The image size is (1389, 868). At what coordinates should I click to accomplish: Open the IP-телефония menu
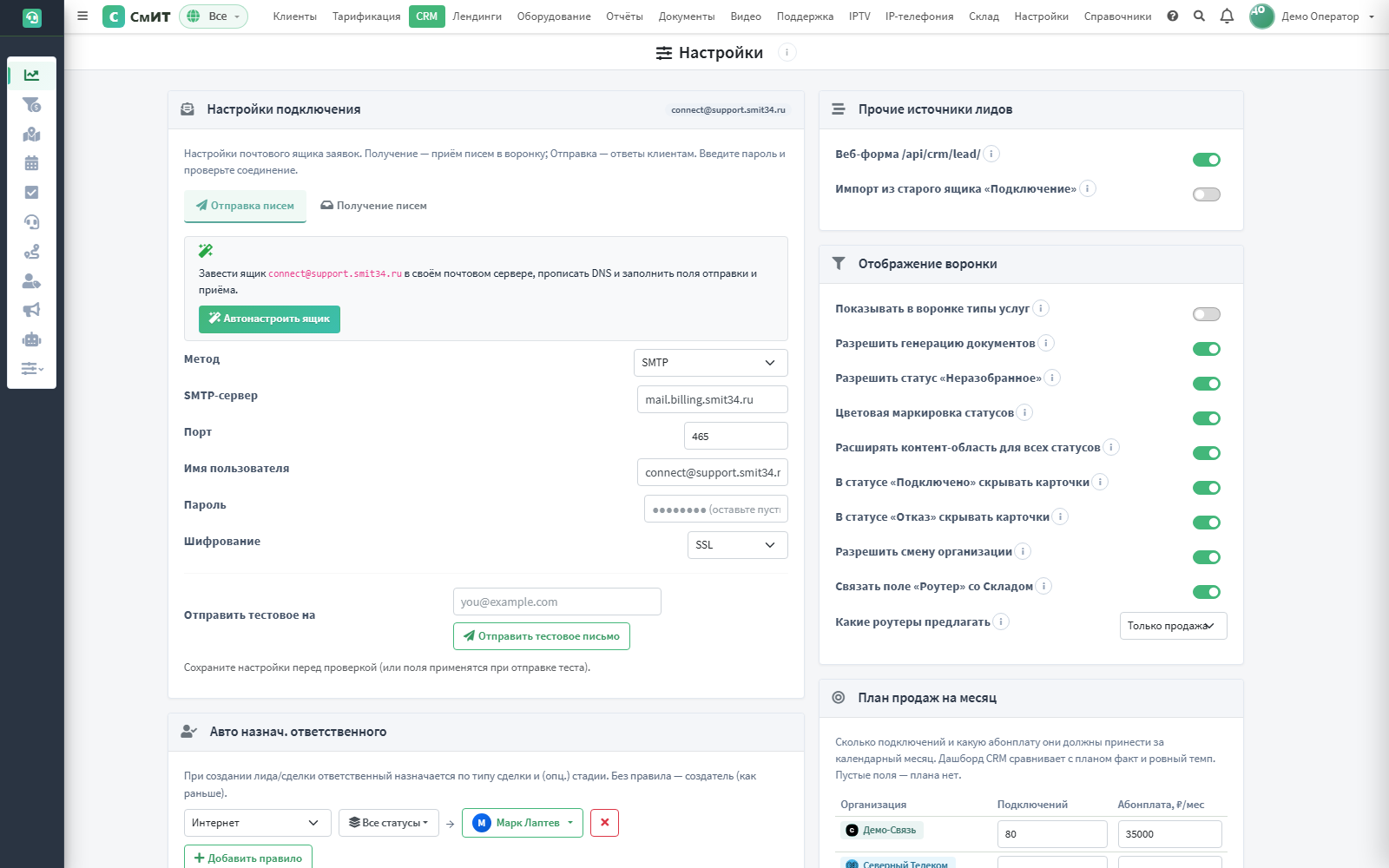point(919,16)
